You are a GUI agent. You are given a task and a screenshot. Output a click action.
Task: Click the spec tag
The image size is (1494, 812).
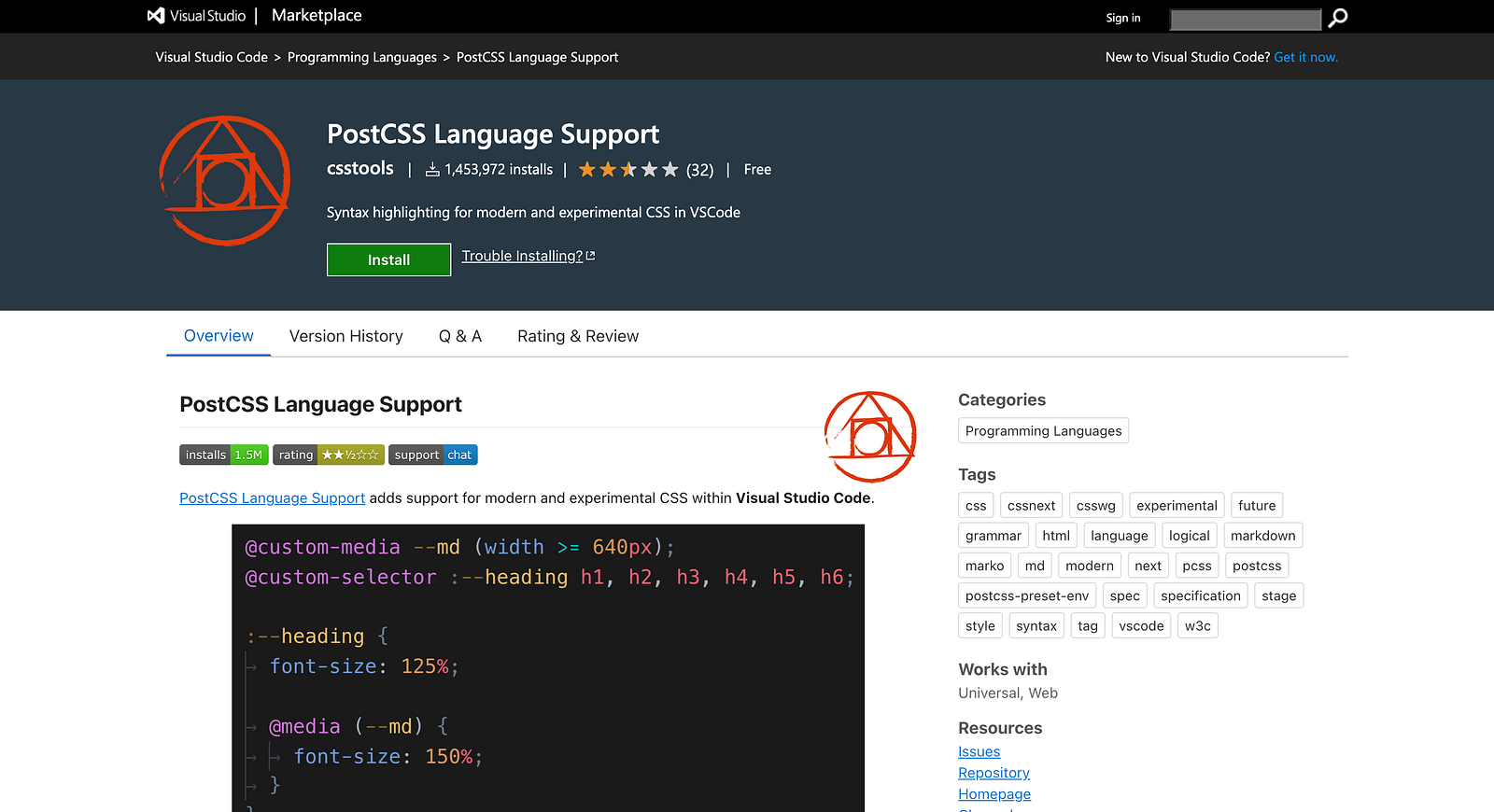point(1125,595)
